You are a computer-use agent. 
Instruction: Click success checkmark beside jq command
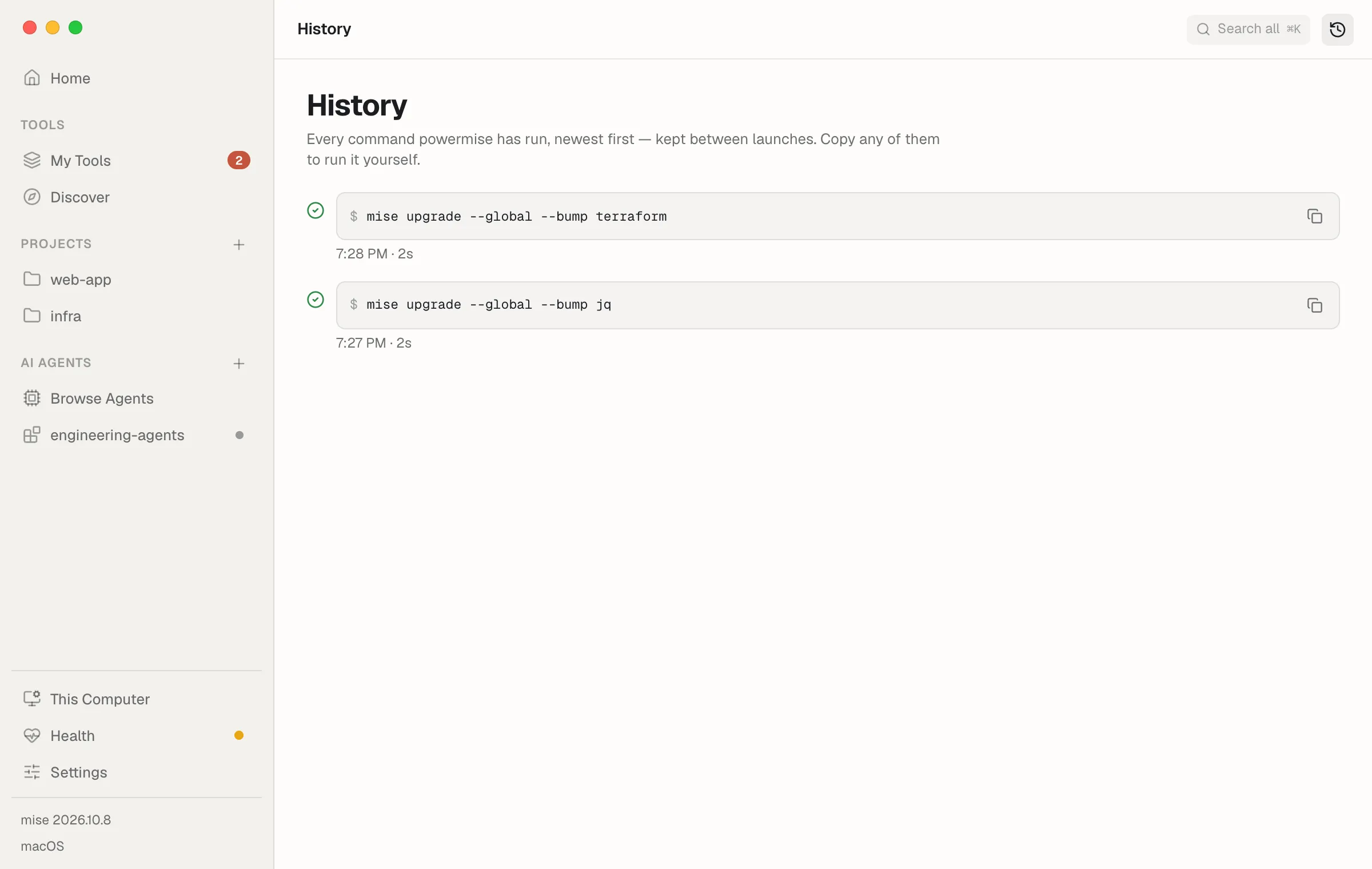(316, 300)
